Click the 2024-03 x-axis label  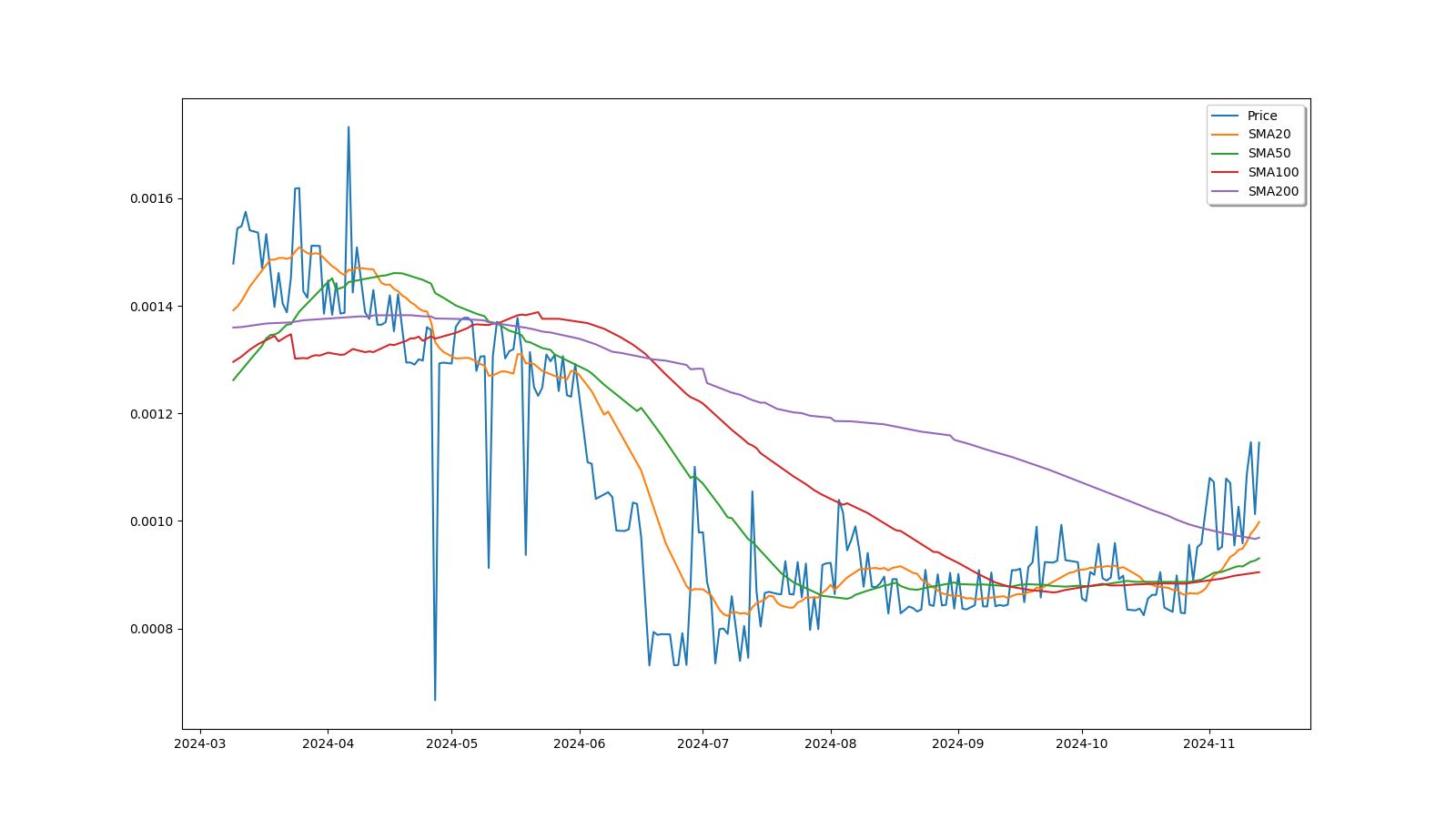[199, 743]
